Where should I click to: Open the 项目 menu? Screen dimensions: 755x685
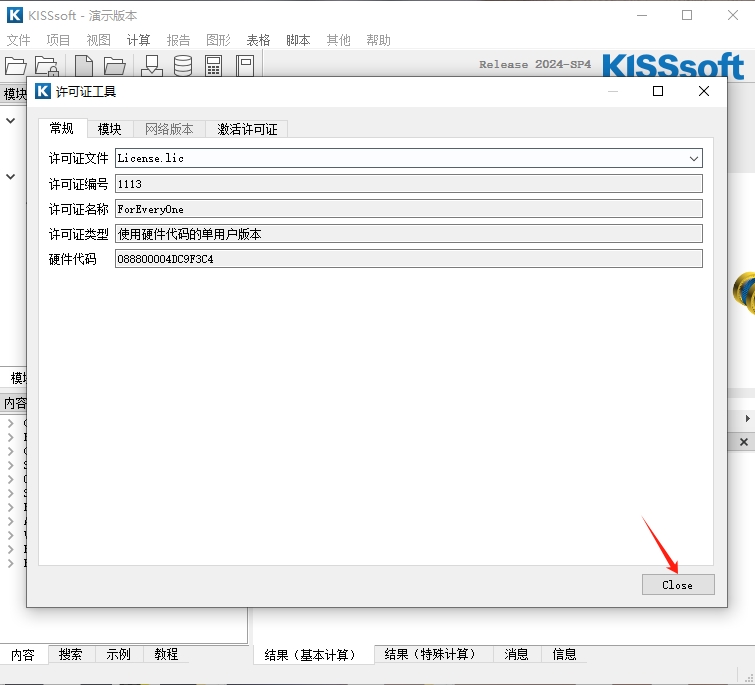tap(58, 40)
